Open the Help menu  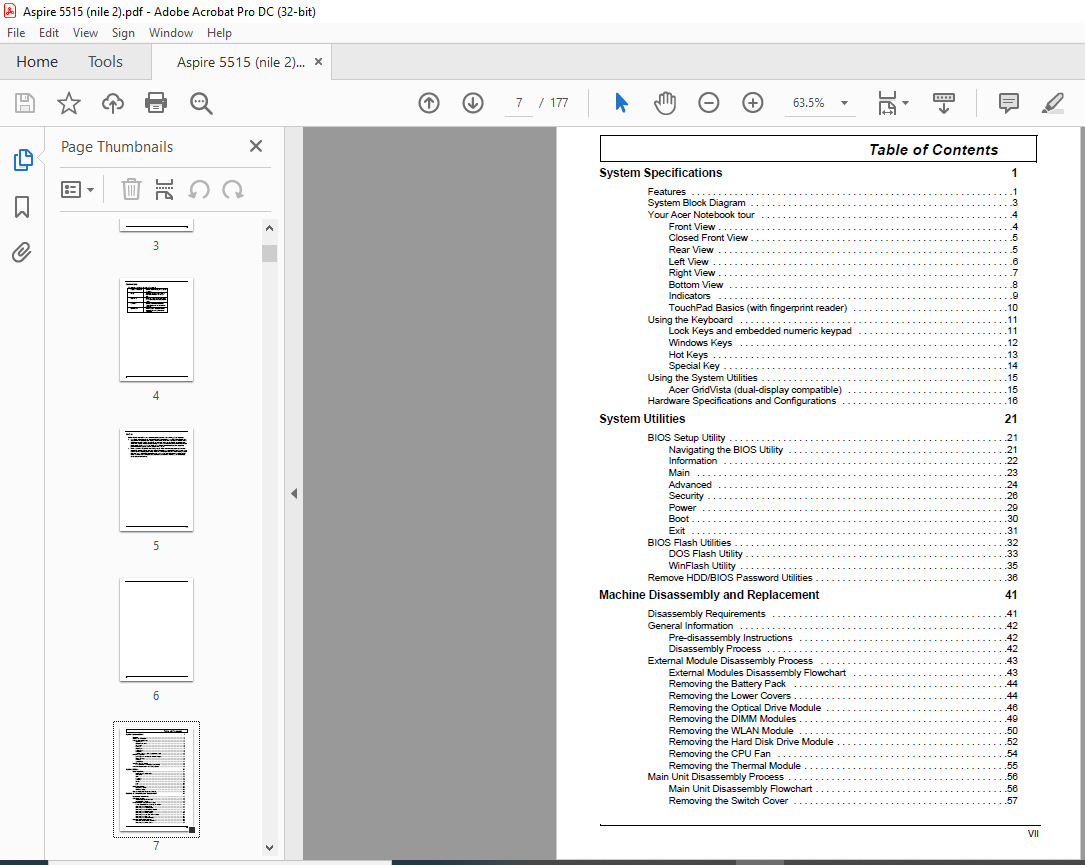pyautogui.click(x=219, y=33)
